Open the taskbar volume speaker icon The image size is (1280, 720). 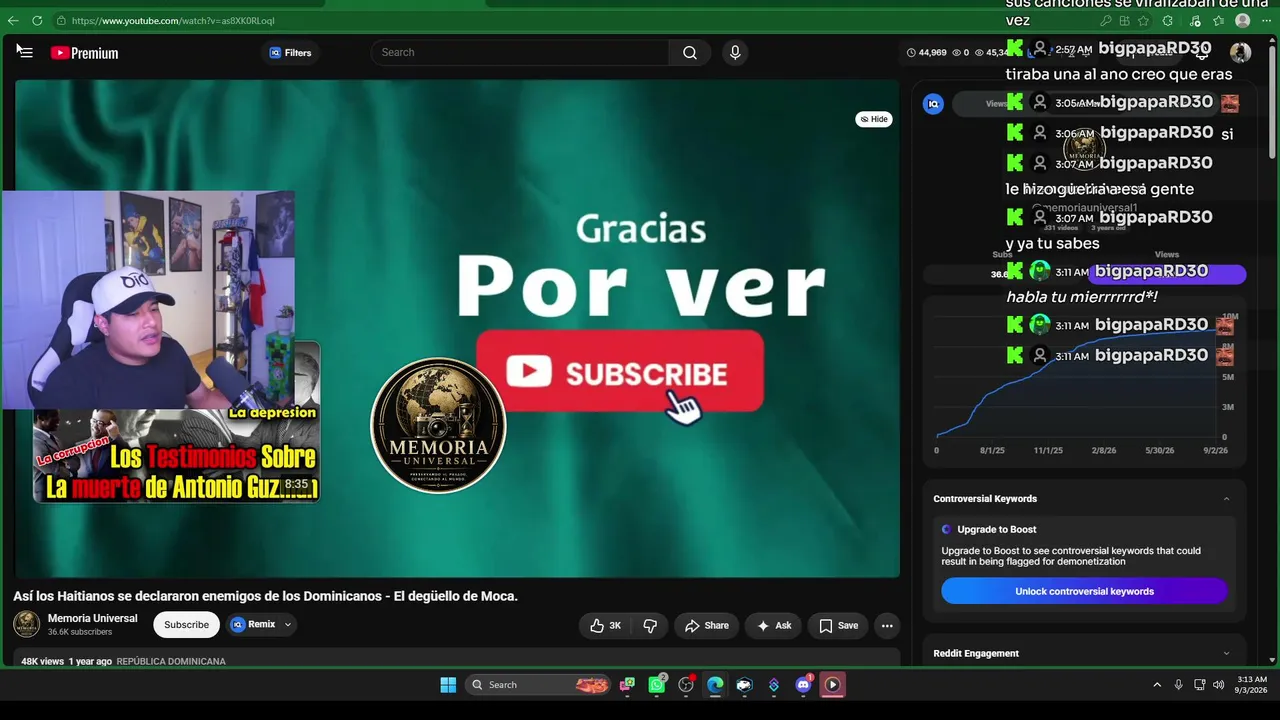[x=1218, y=685]
